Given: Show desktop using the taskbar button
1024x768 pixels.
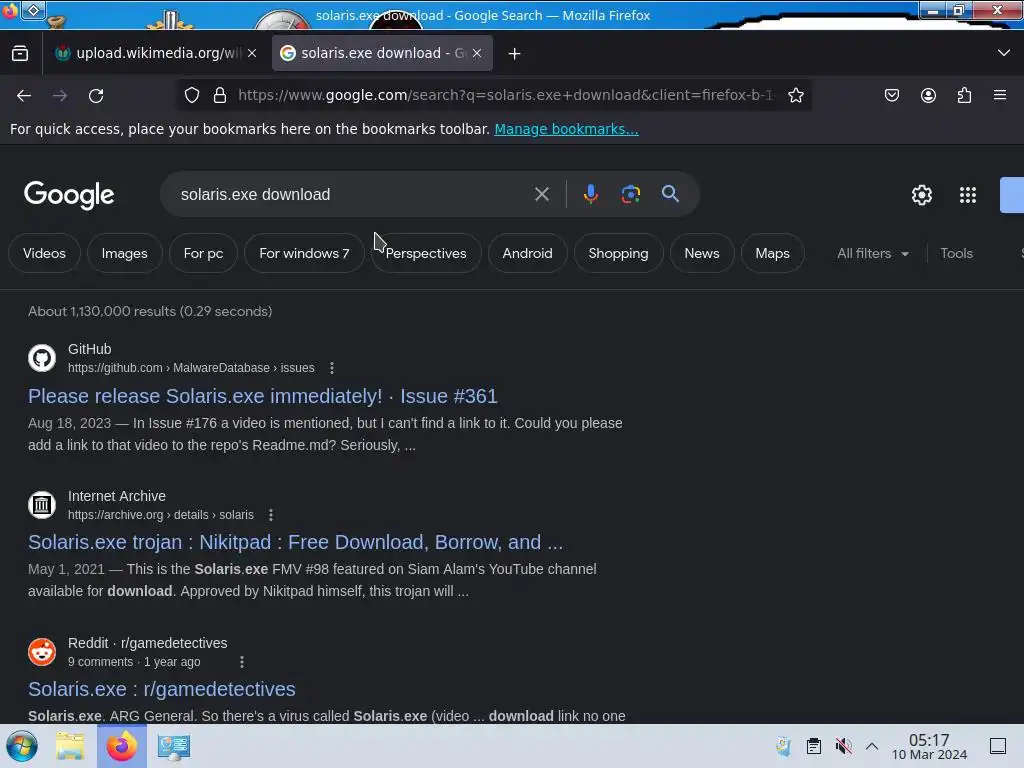Looking at the screenshot, I should tap(997, 746).
